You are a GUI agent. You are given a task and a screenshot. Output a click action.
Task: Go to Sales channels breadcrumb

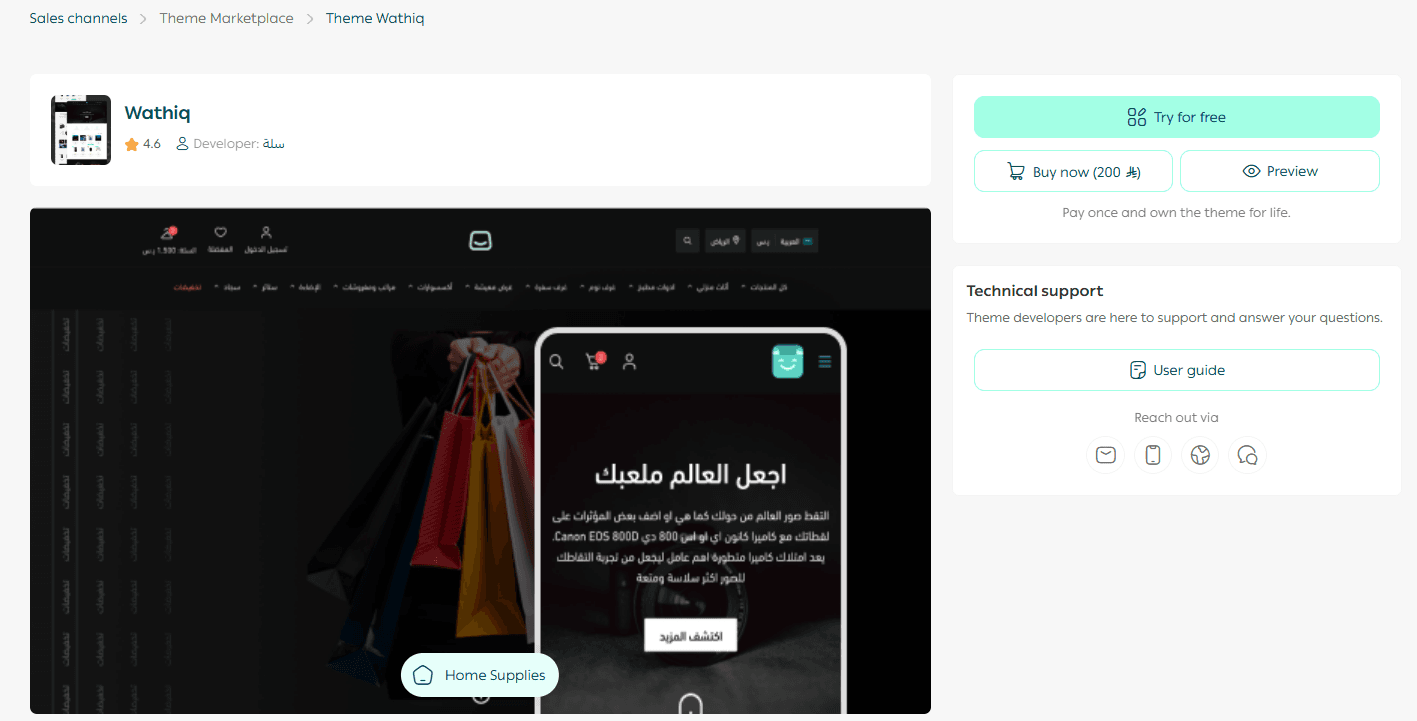(x=78, y=18)
